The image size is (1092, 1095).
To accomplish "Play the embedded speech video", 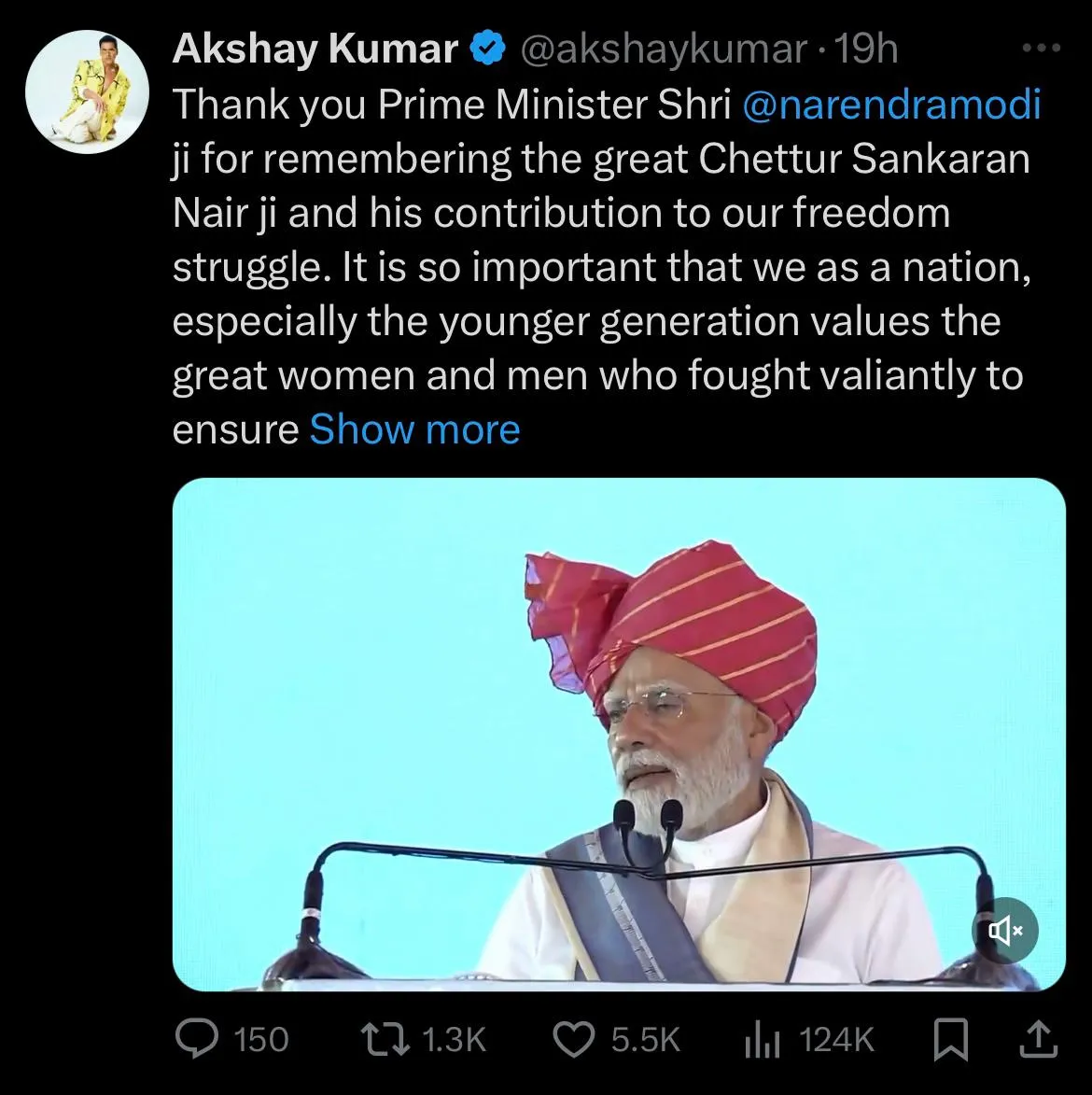I will [x=618, y=734].
